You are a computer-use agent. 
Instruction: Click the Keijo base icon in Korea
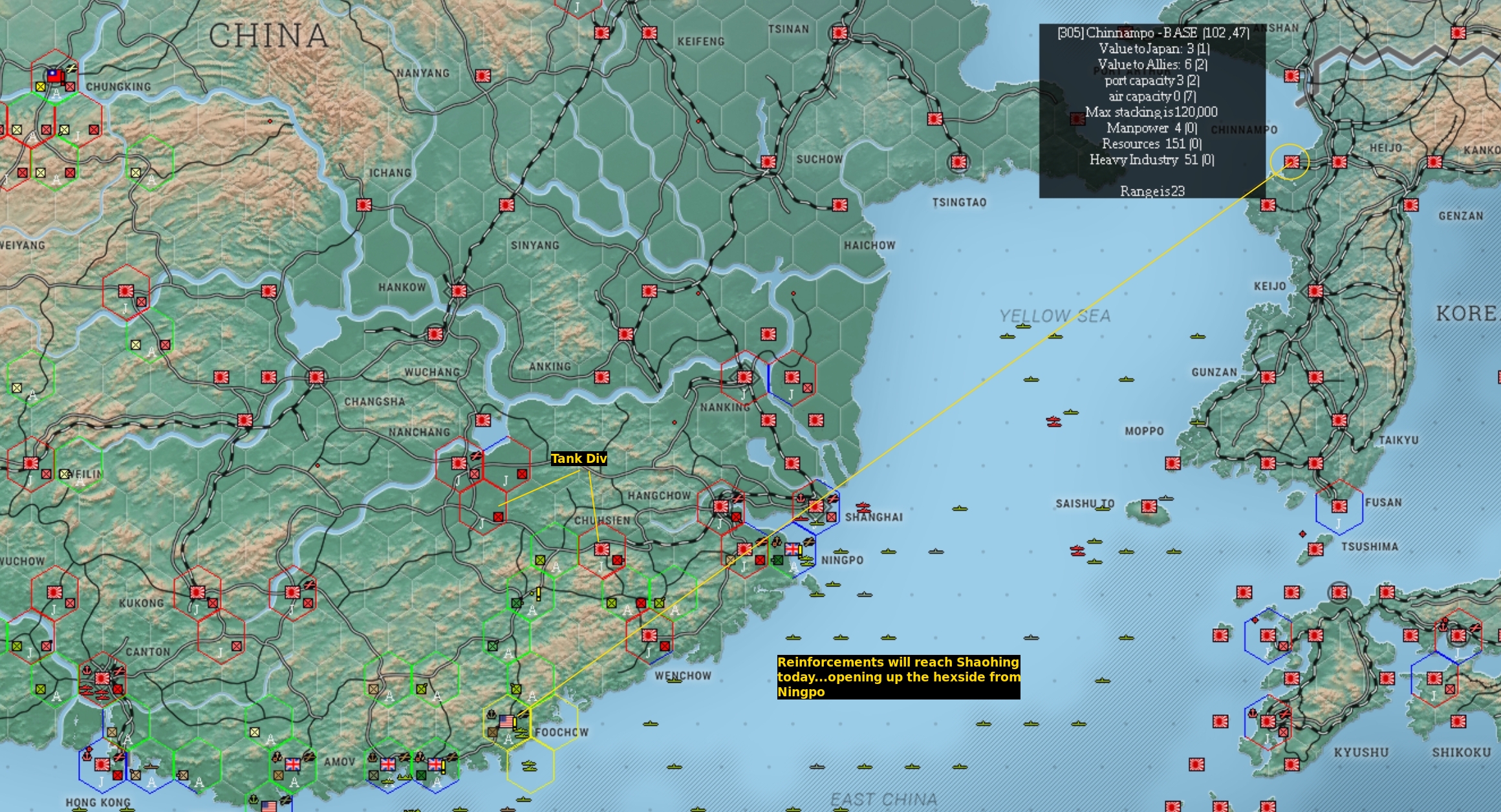tap(1315, 291)
